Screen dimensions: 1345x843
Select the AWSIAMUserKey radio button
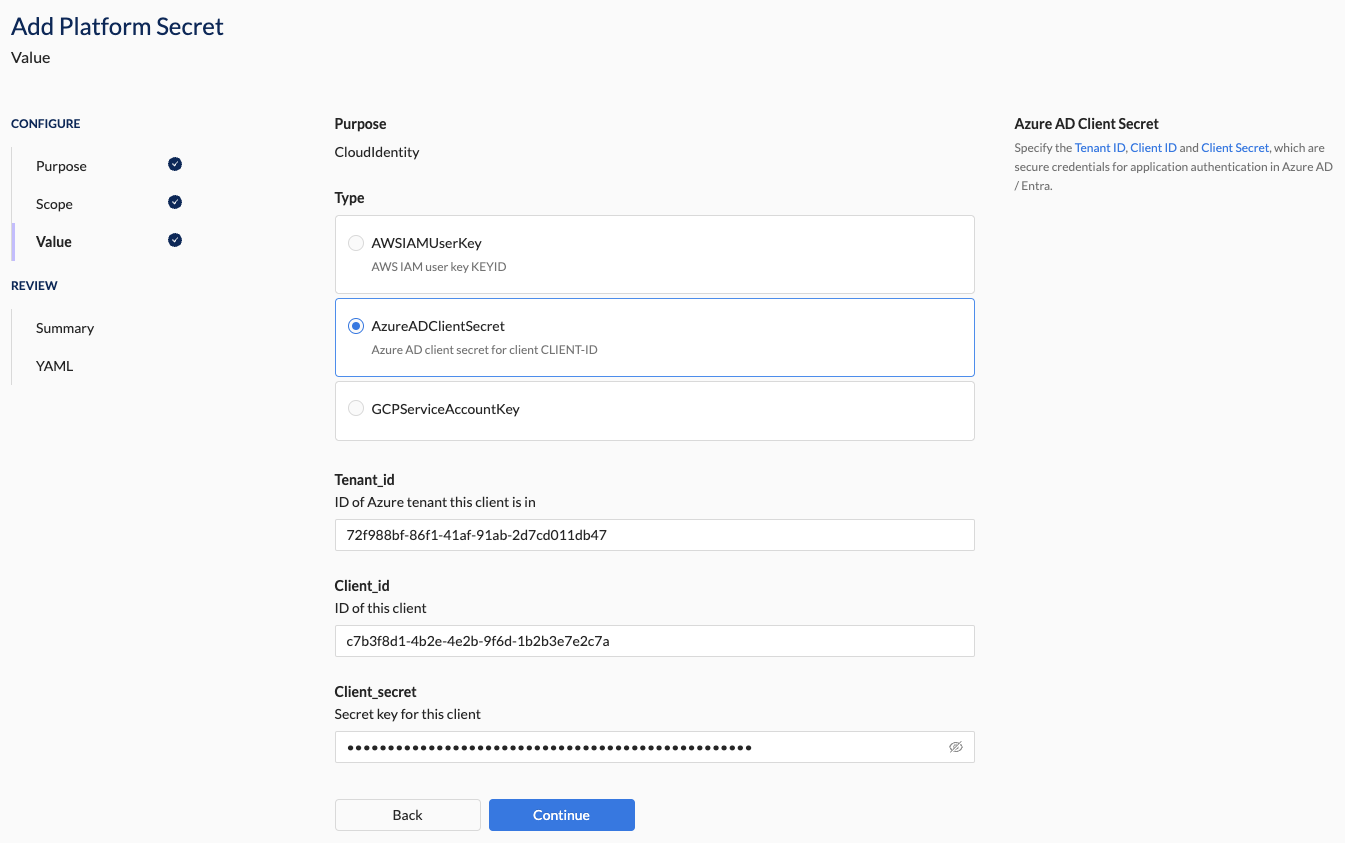(355, 243)
